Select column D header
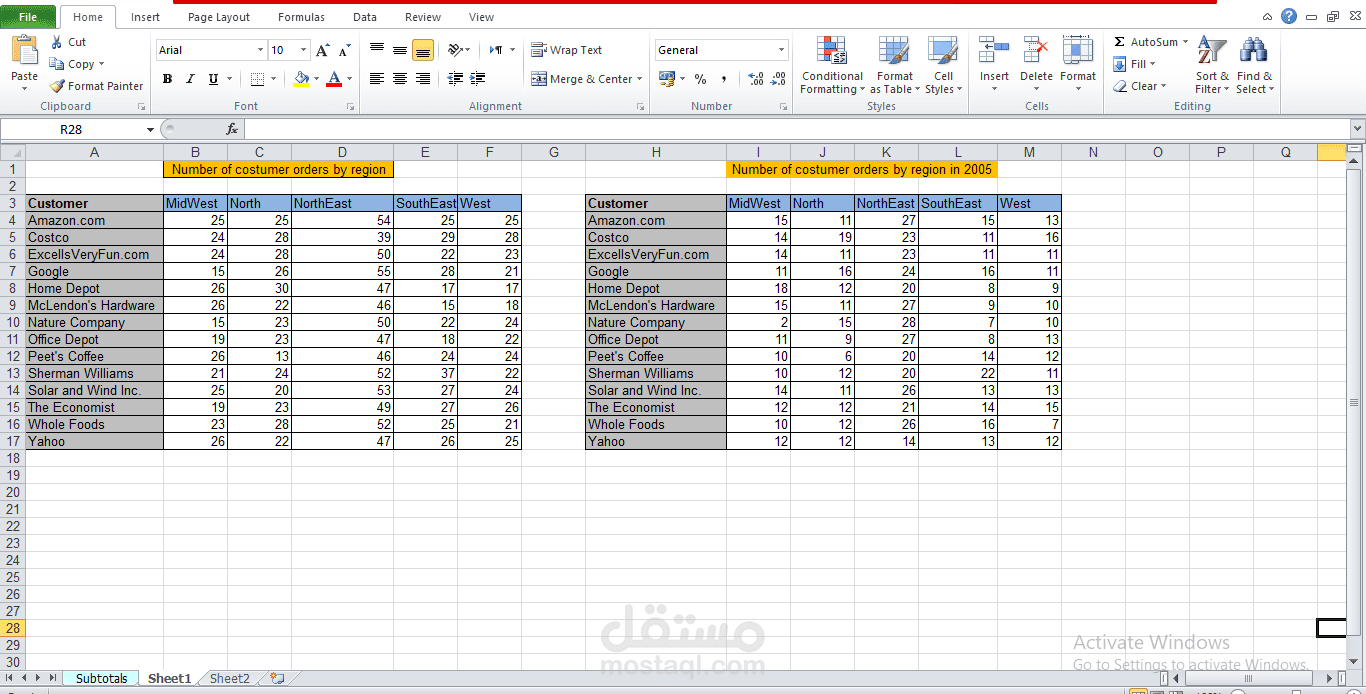Screen dimensions: 1366x694 342,152
